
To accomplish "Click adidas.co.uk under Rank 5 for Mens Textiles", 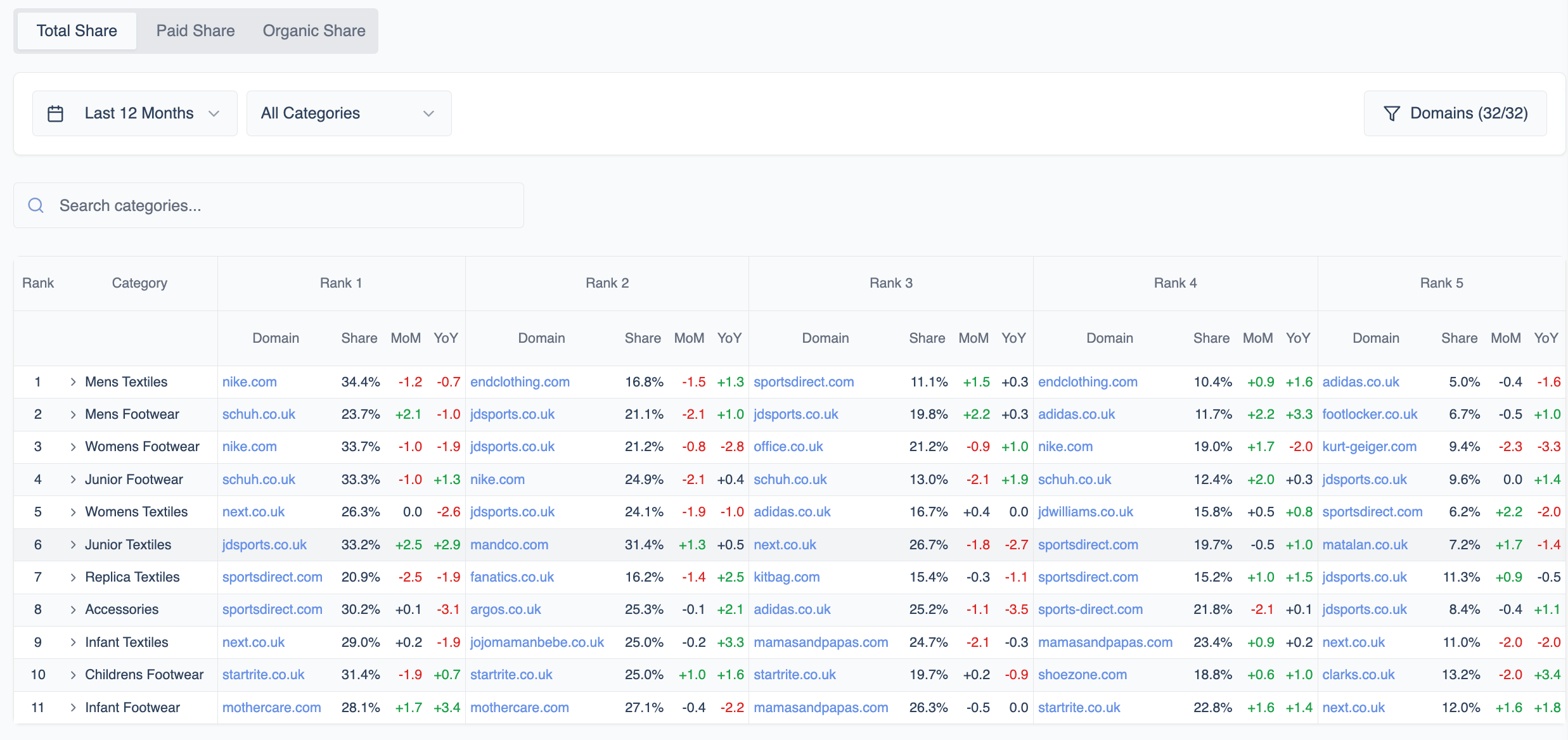I will (x=1361, y=381).
